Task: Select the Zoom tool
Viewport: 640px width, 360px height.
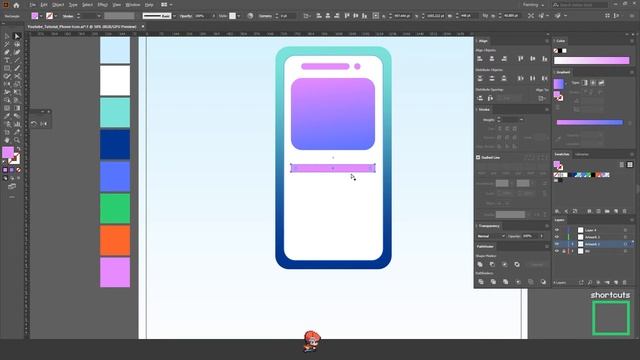Action: click(x=17, y=140)
